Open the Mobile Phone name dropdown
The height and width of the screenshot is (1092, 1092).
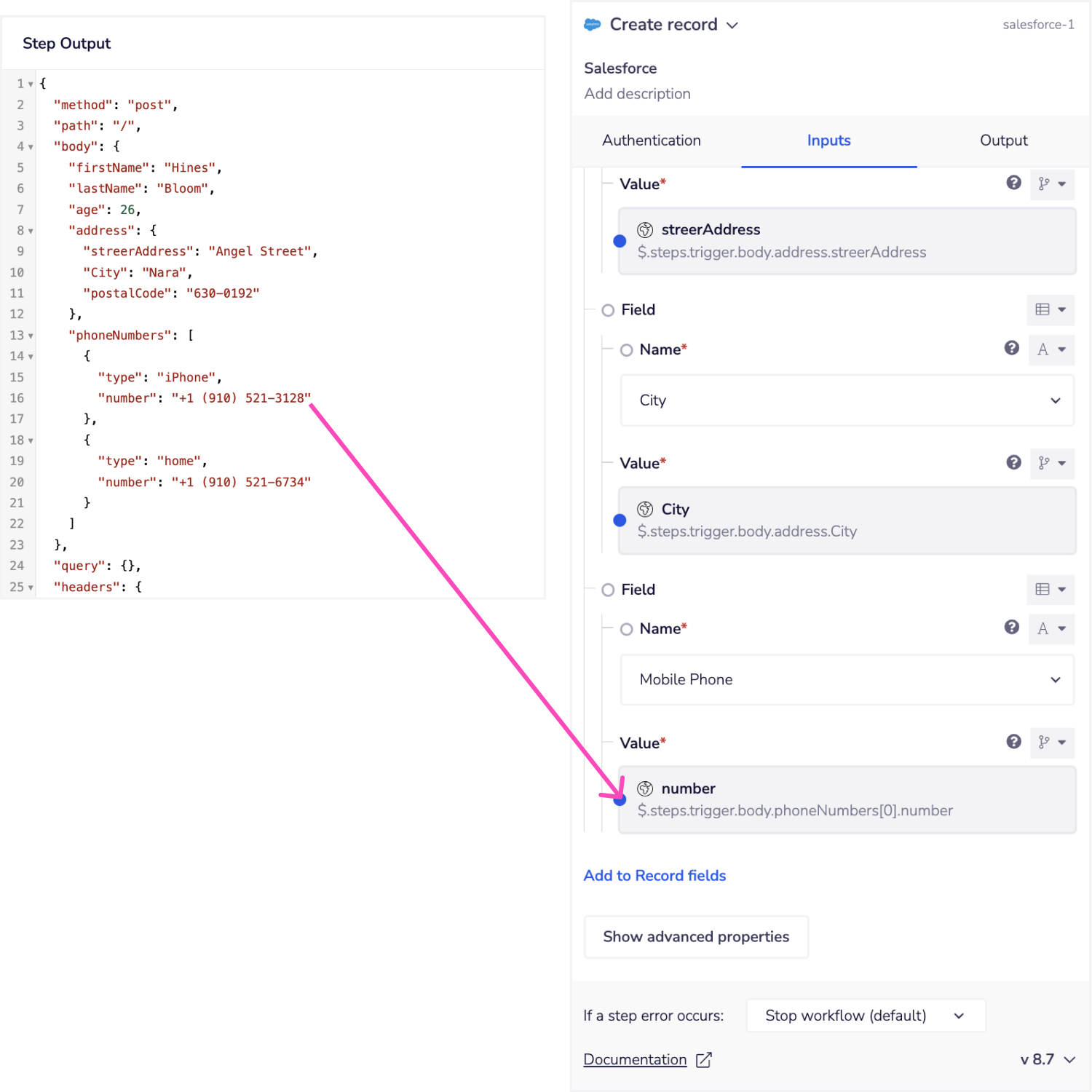pyautogui.click(x=847, y=680)
